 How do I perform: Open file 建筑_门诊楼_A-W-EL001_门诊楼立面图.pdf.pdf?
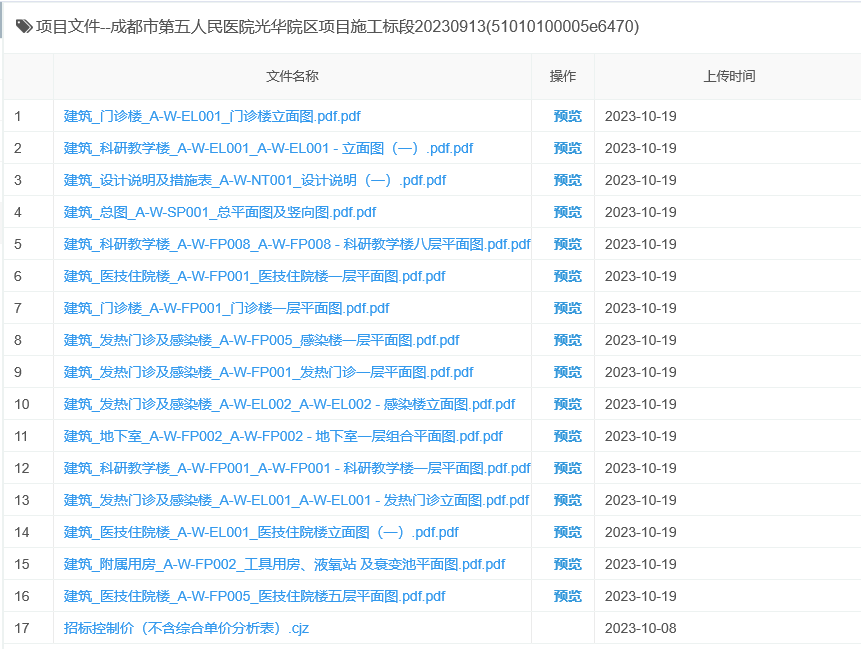[x=212, y=116]
